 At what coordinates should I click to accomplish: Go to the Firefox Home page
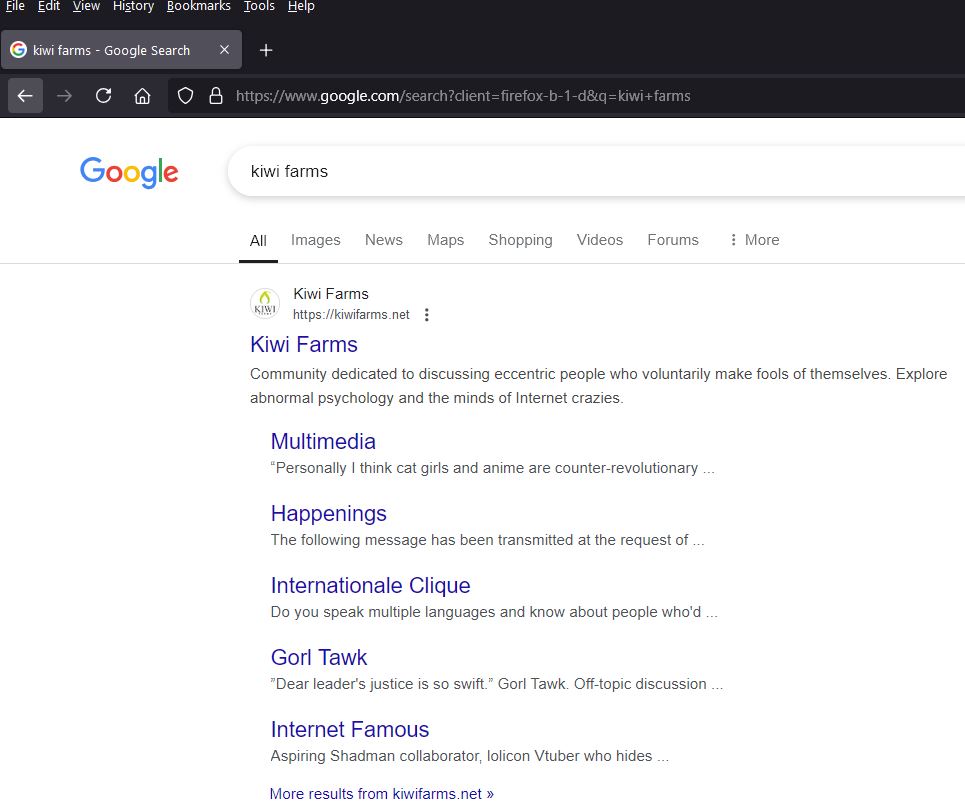[x=142, y=96]
